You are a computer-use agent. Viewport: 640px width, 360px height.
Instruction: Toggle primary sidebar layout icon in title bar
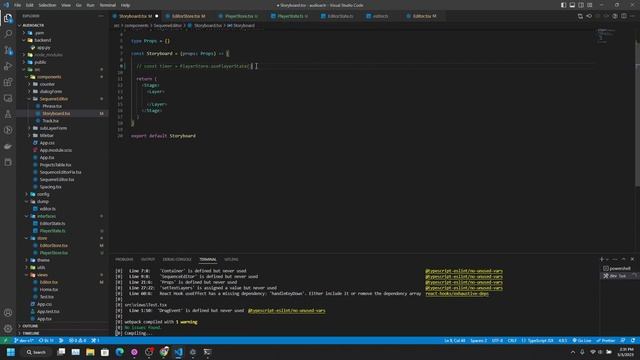pyautogui.click(x=563, y=5)
